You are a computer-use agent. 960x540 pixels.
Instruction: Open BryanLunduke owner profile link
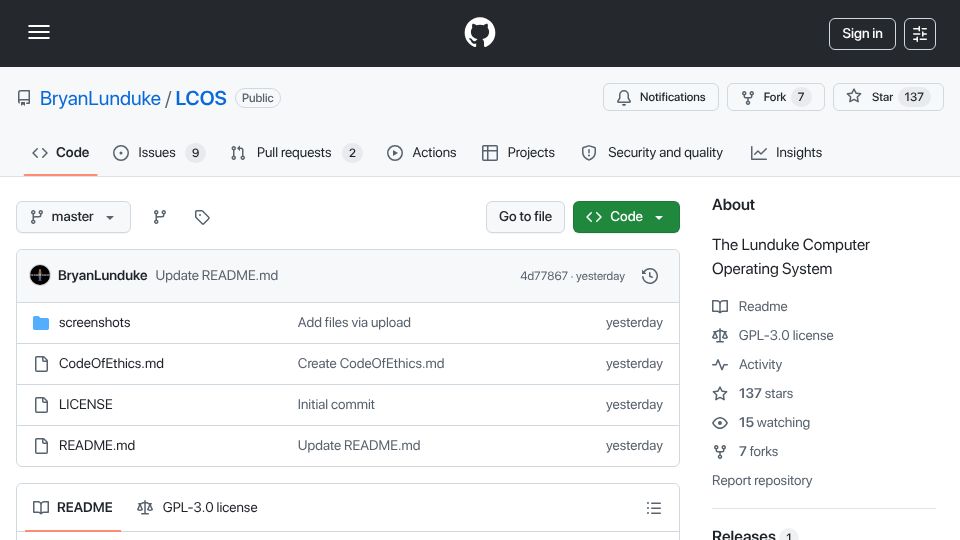click(100, 98)
